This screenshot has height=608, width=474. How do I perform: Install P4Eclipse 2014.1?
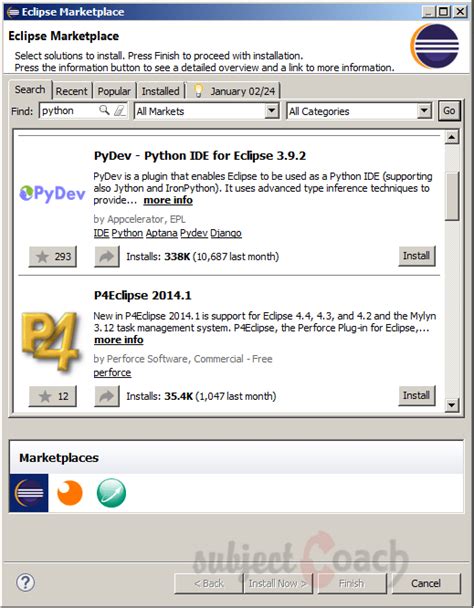(x=417, y=396)
